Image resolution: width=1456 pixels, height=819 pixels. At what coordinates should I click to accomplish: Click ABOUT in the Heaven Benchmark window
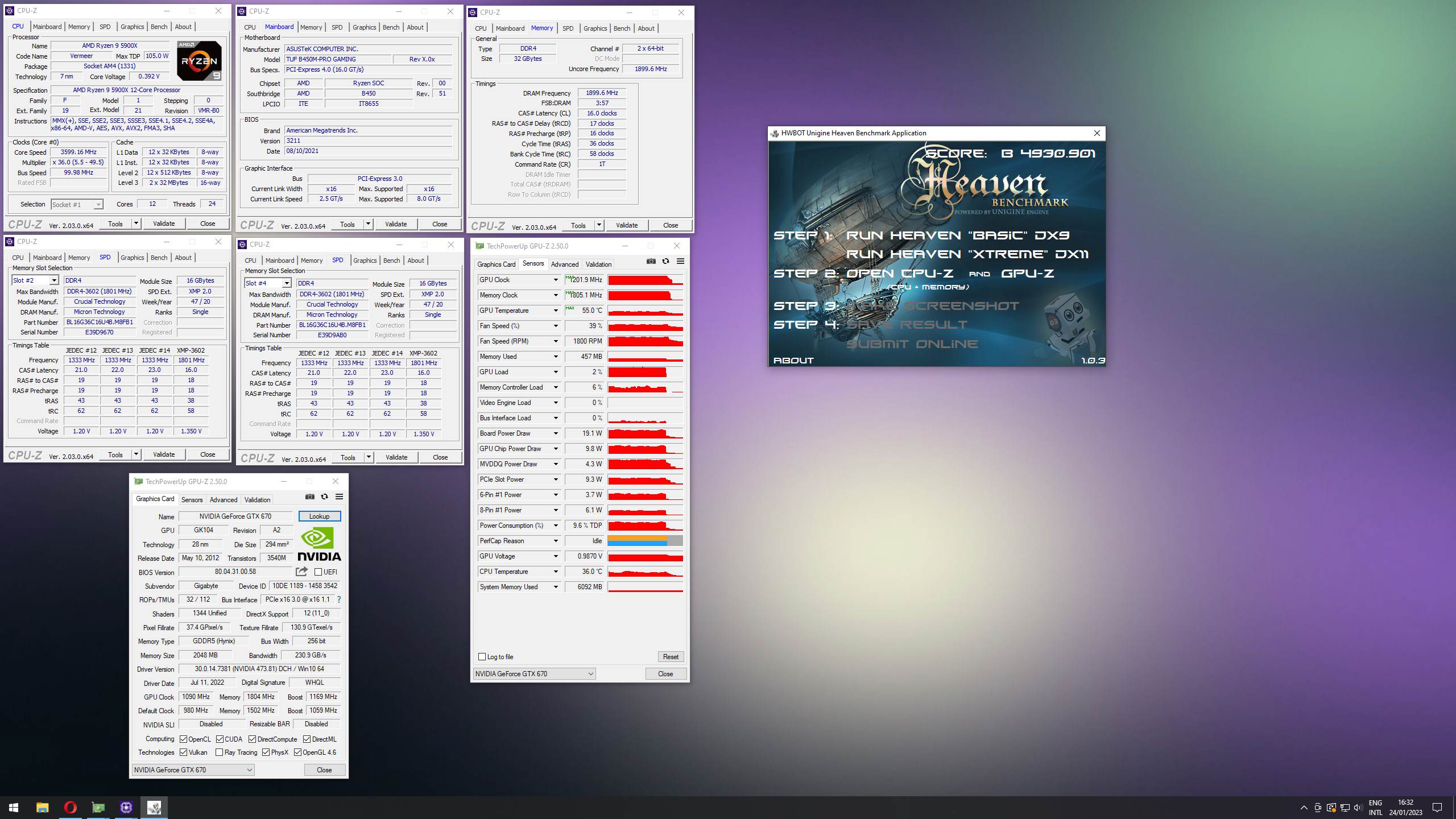point(793,360)
